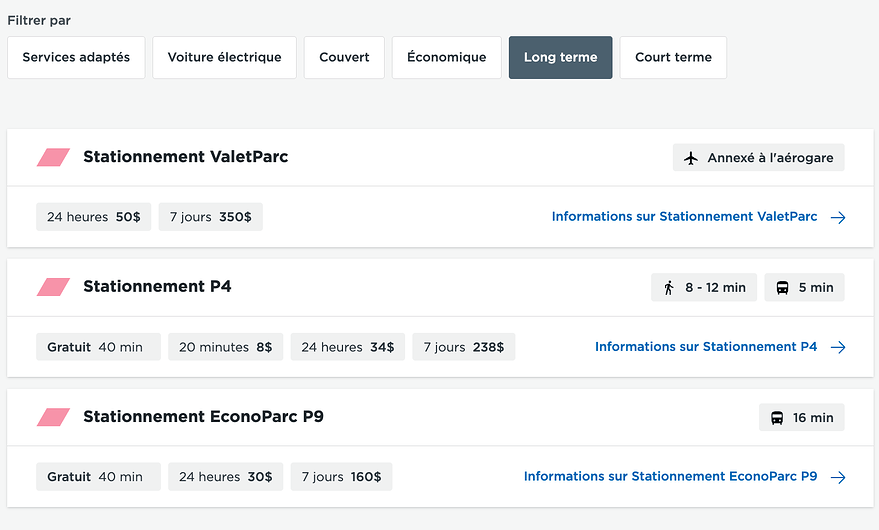Click the 7 jours 350$ price tag
This screenshot has width=879, height=530.
tap(211, 217)
